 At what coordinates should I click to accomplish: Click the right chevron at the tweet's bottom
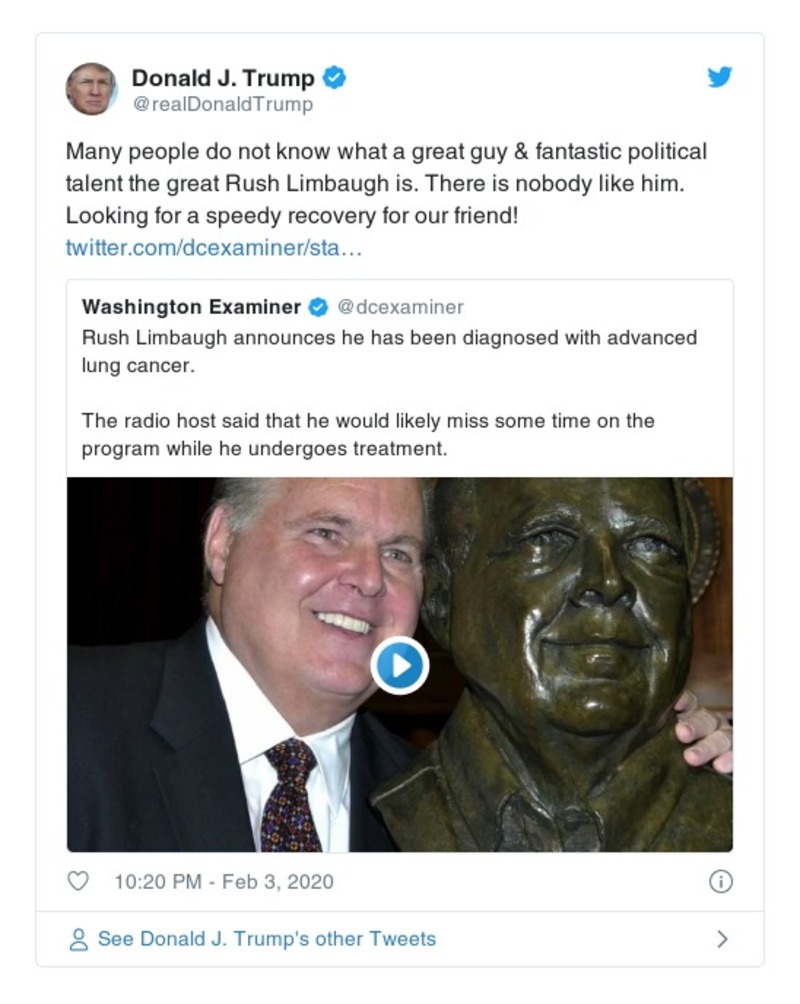tap(722, 939)
